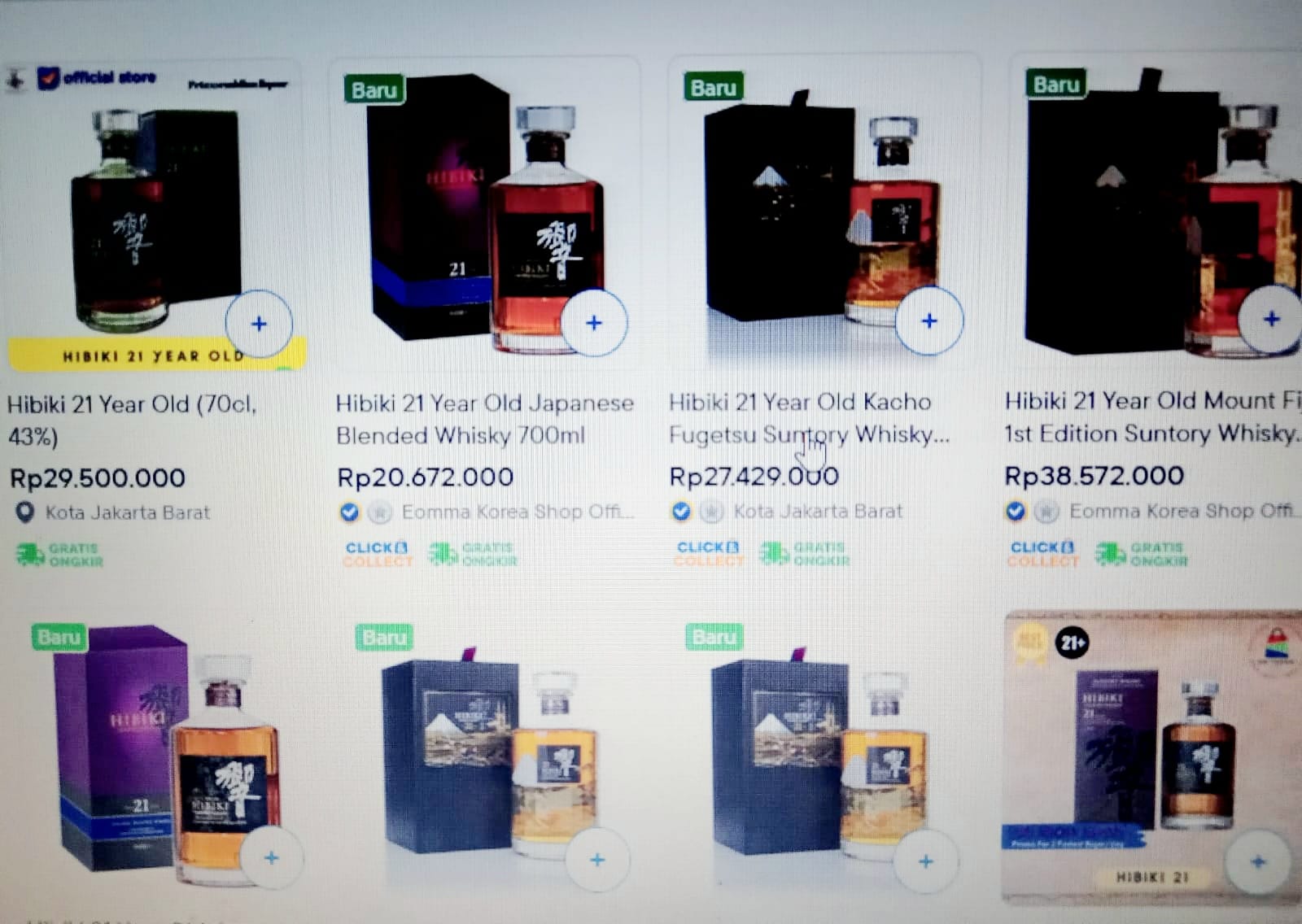Click the official store badge on first product
The width and height of the screenshot is (1302, 924).
coord(98,78)
